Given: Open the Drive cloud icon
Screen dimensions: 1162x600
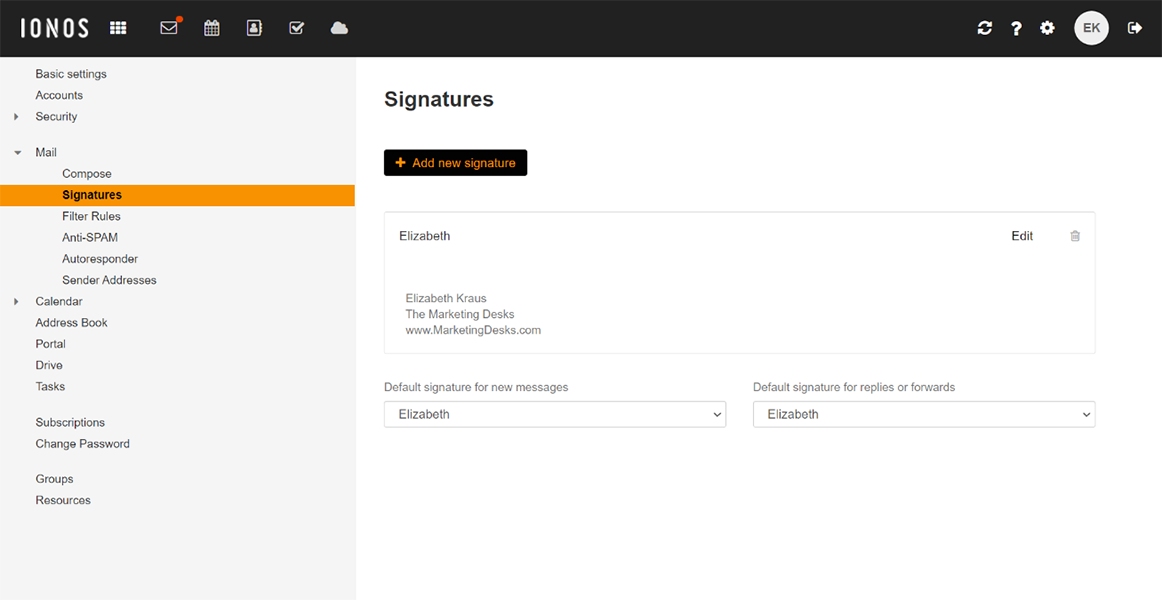Looking at the screenshot, I should point(339,28).
